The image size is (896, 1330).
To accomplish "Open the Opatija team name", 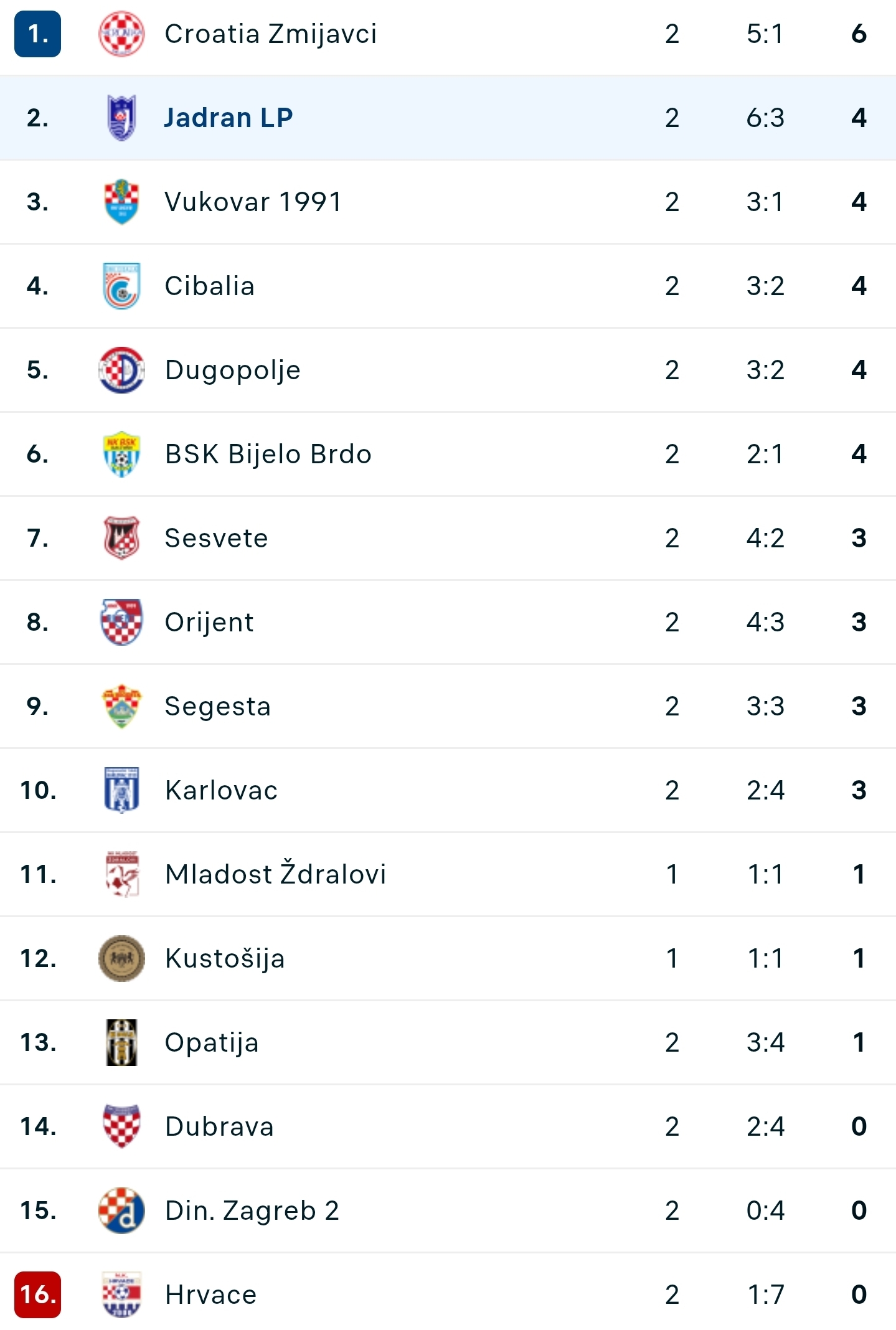I will click(212, 1043).
